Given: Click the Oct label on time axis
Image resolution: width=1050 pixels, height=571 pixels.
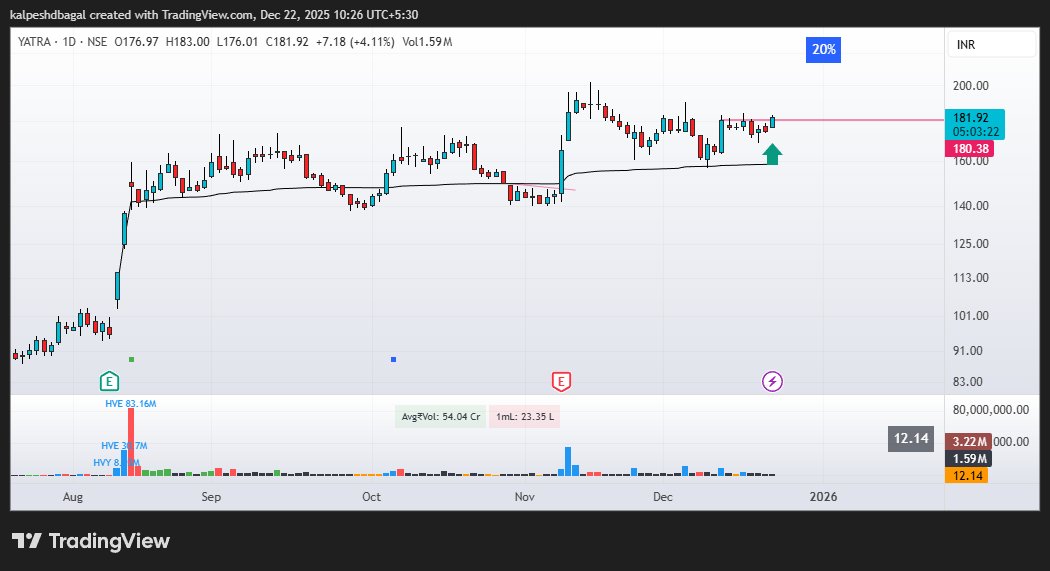Looking at the screenshot, I should (371, 497).
